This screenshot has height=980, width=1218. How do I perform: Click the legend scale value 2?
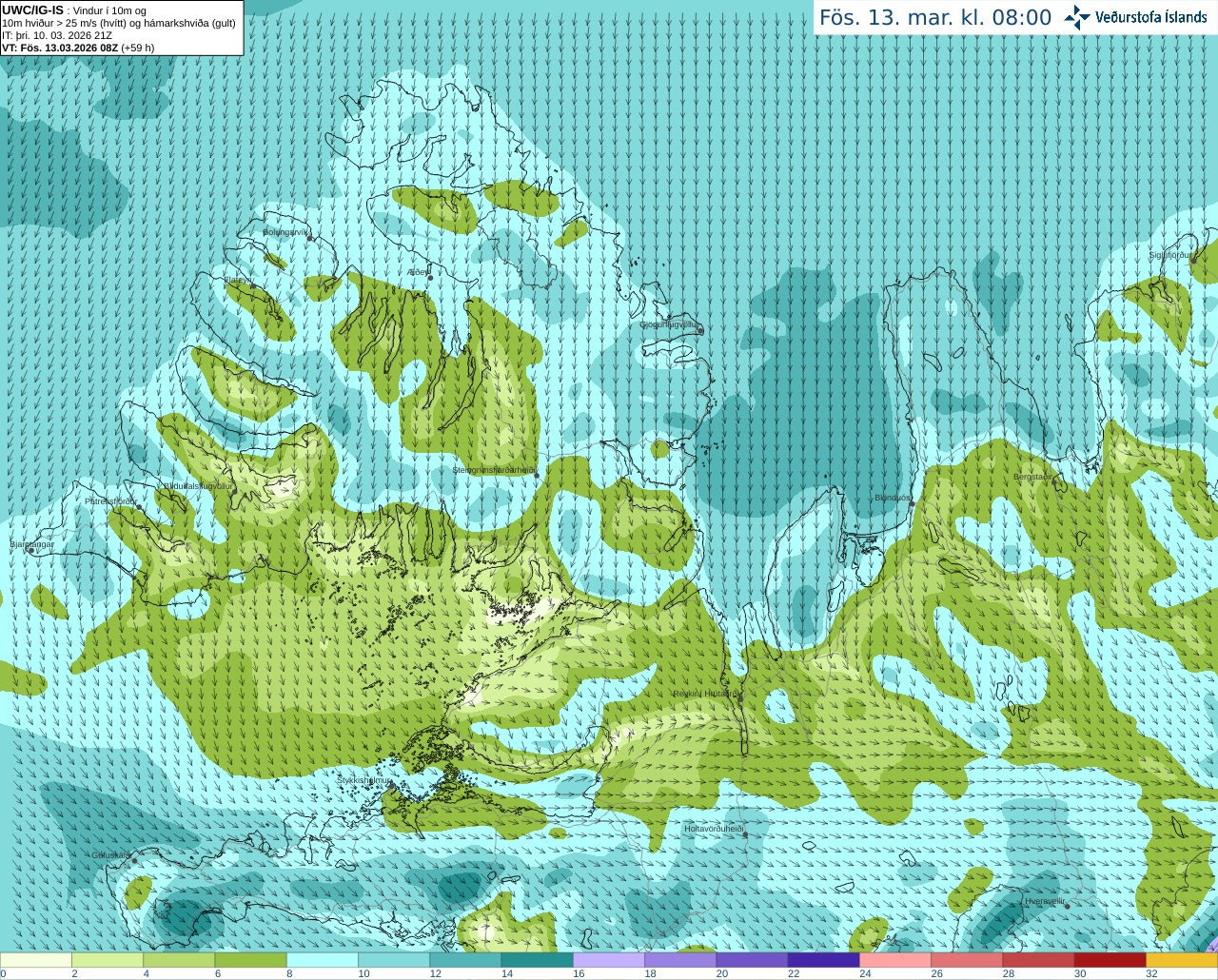(74, 973)
